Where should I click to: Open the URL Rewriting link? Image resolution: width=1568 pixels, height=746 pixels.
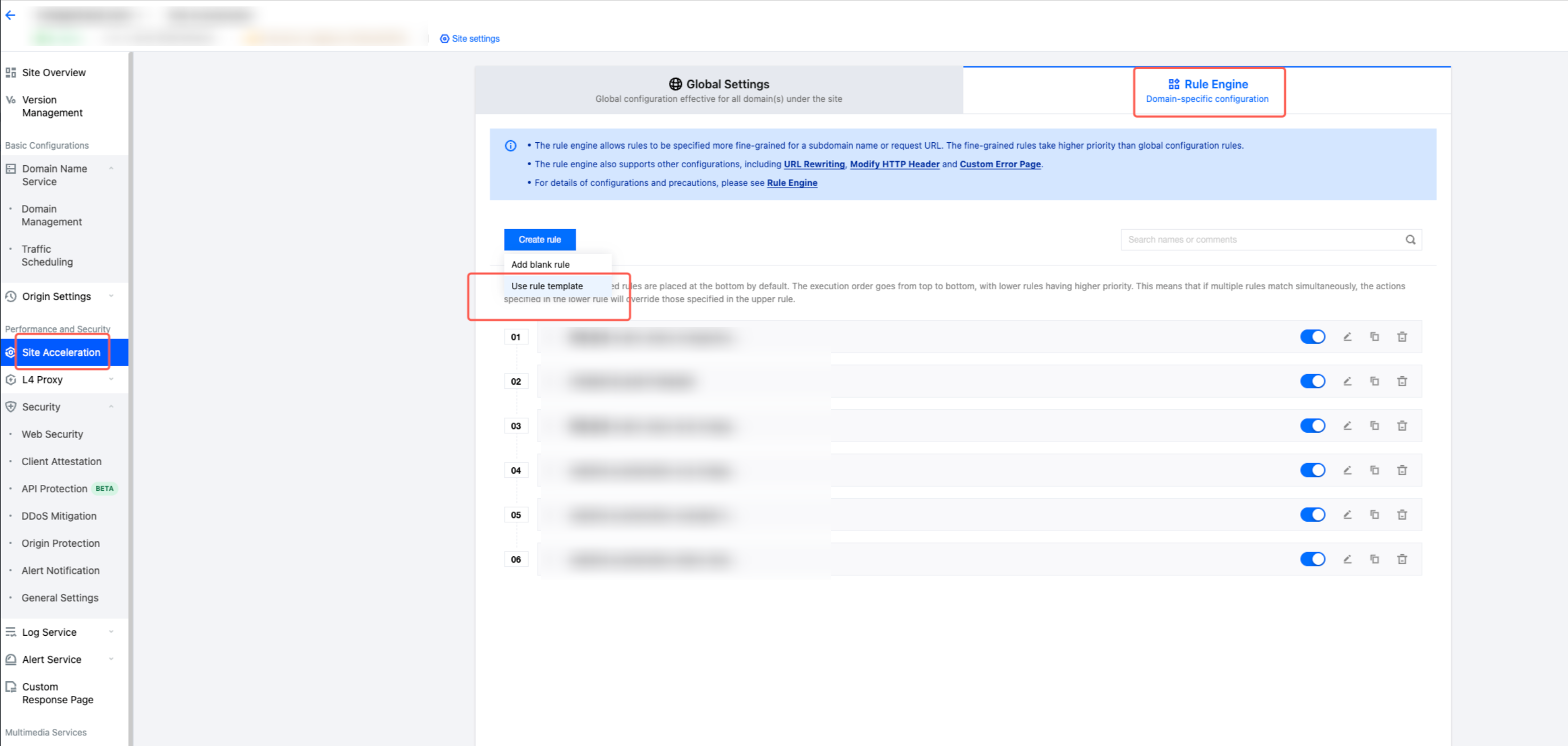[814, 165]
